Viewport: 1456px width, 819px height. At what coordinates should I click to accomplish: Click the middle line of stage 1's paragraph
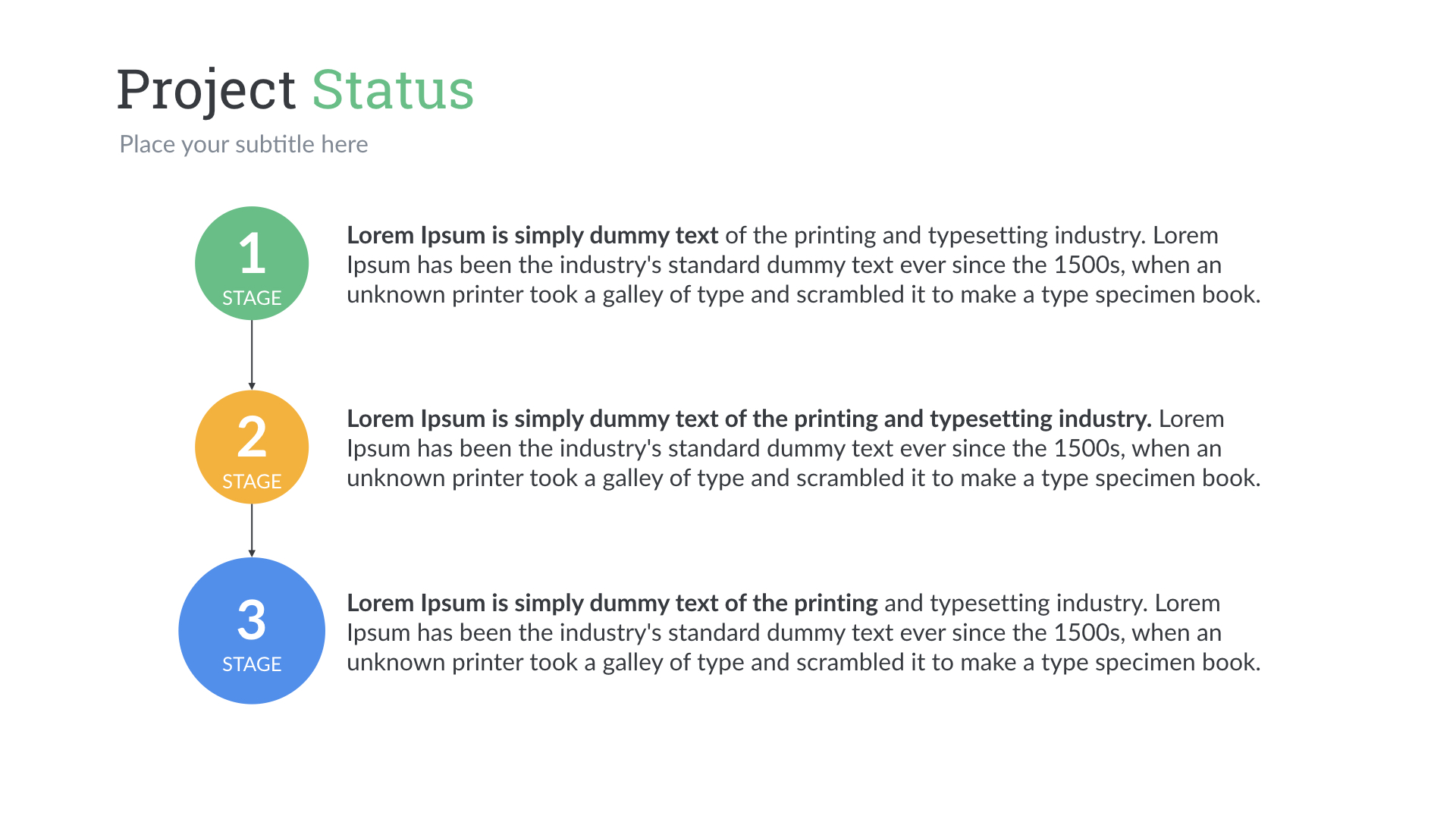(784, 265)
